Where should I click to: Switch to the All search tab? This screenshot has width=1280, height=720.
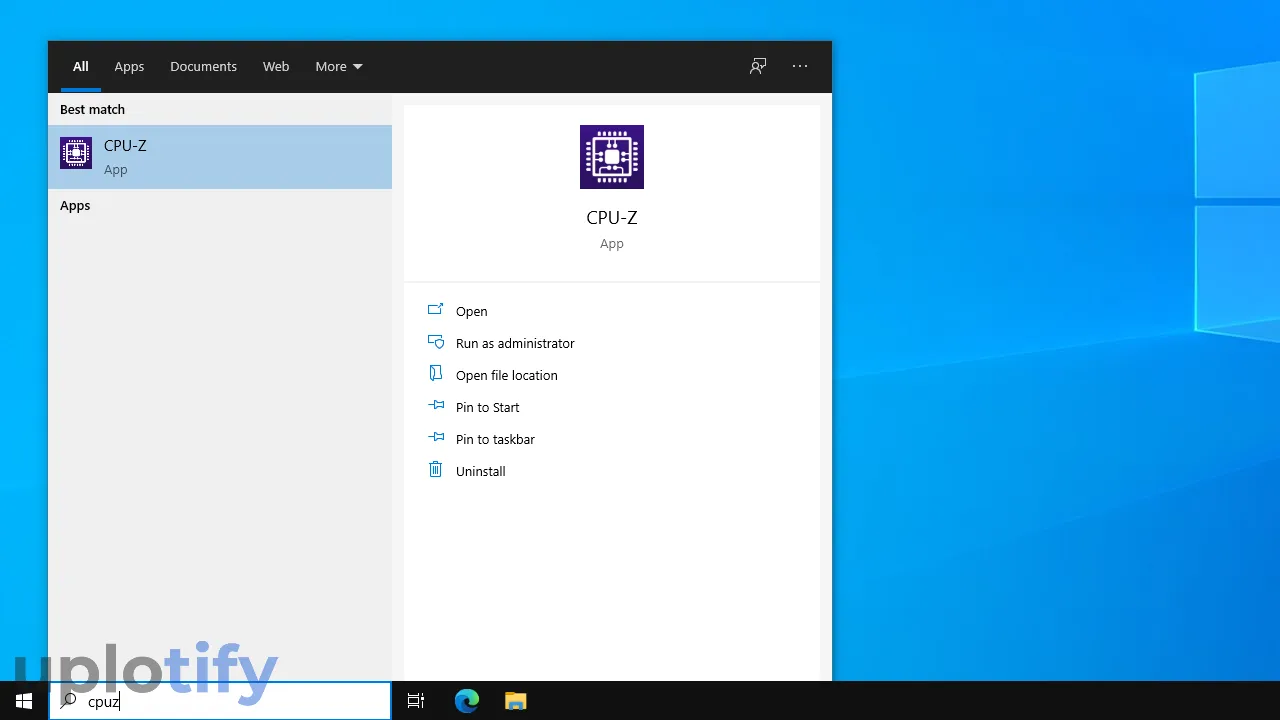point(81,66)
